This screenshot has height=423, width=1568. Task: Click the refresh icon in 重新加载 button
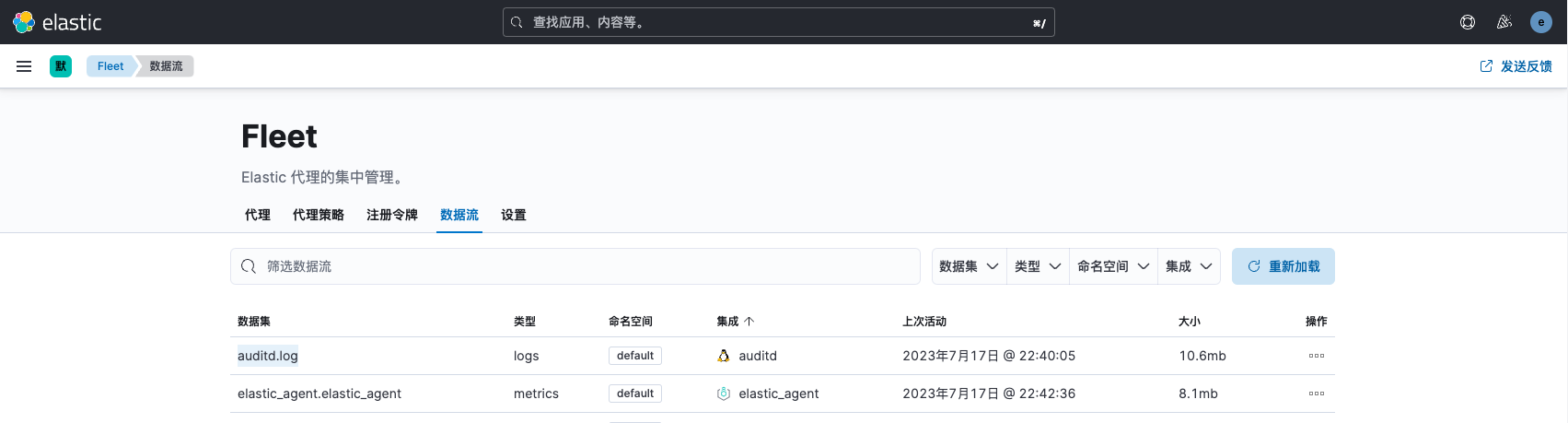[x=1253, y=266]
